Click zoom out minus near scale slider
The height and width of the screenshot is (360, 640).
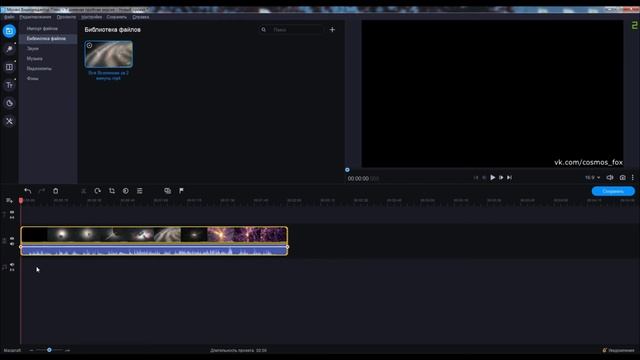31,350
